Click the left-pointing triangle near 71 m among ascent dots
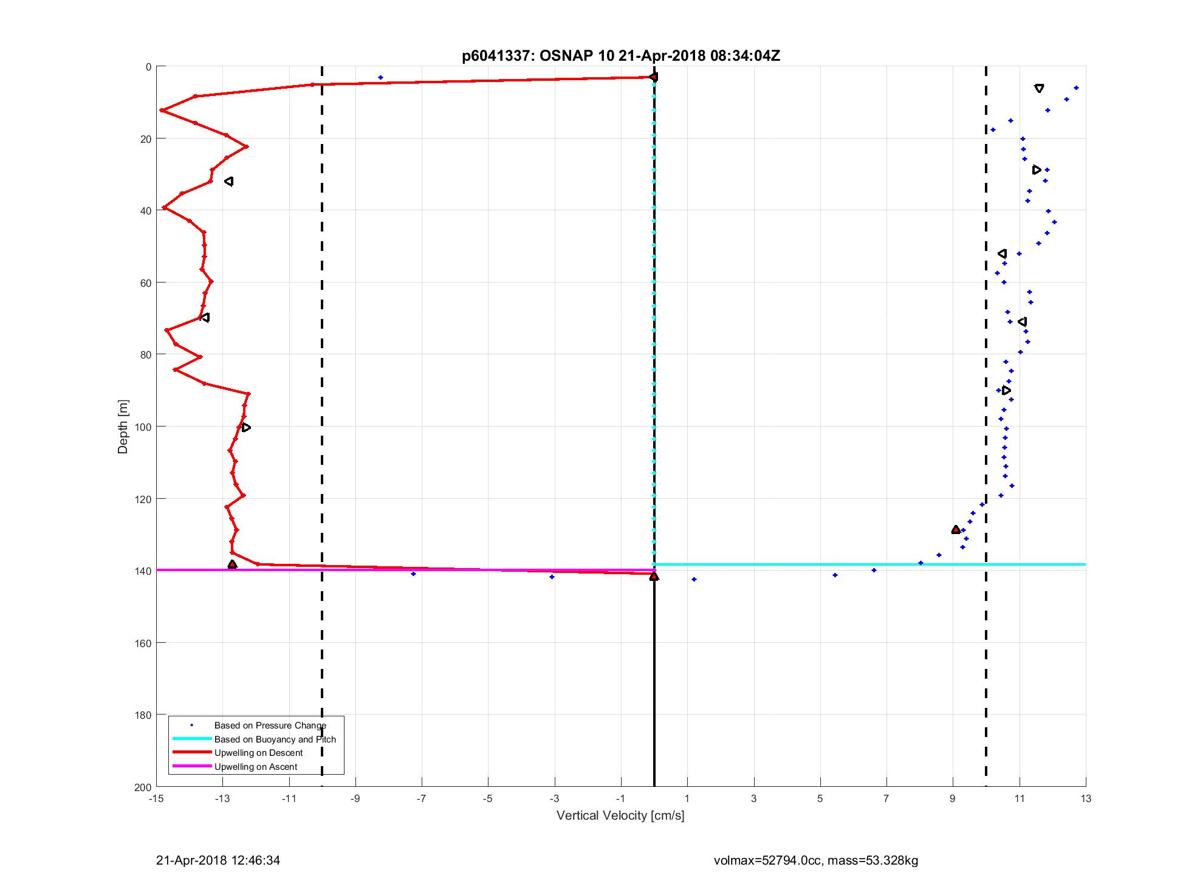1200x885 pixels. pyautogui.click(x=1022, y=322)
